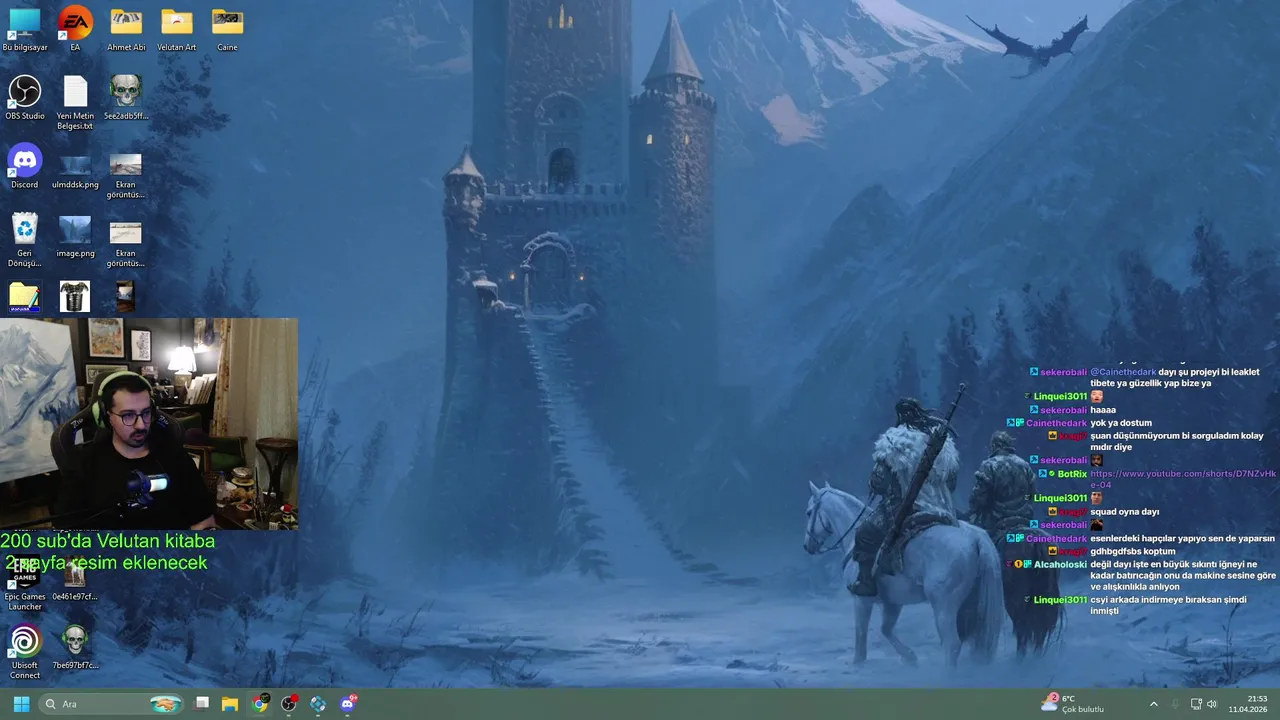The width and height of the screenshot is (1280, 720).
Task: Select the 5ee2adb5ff skull image file
Action: coord(126,98)
